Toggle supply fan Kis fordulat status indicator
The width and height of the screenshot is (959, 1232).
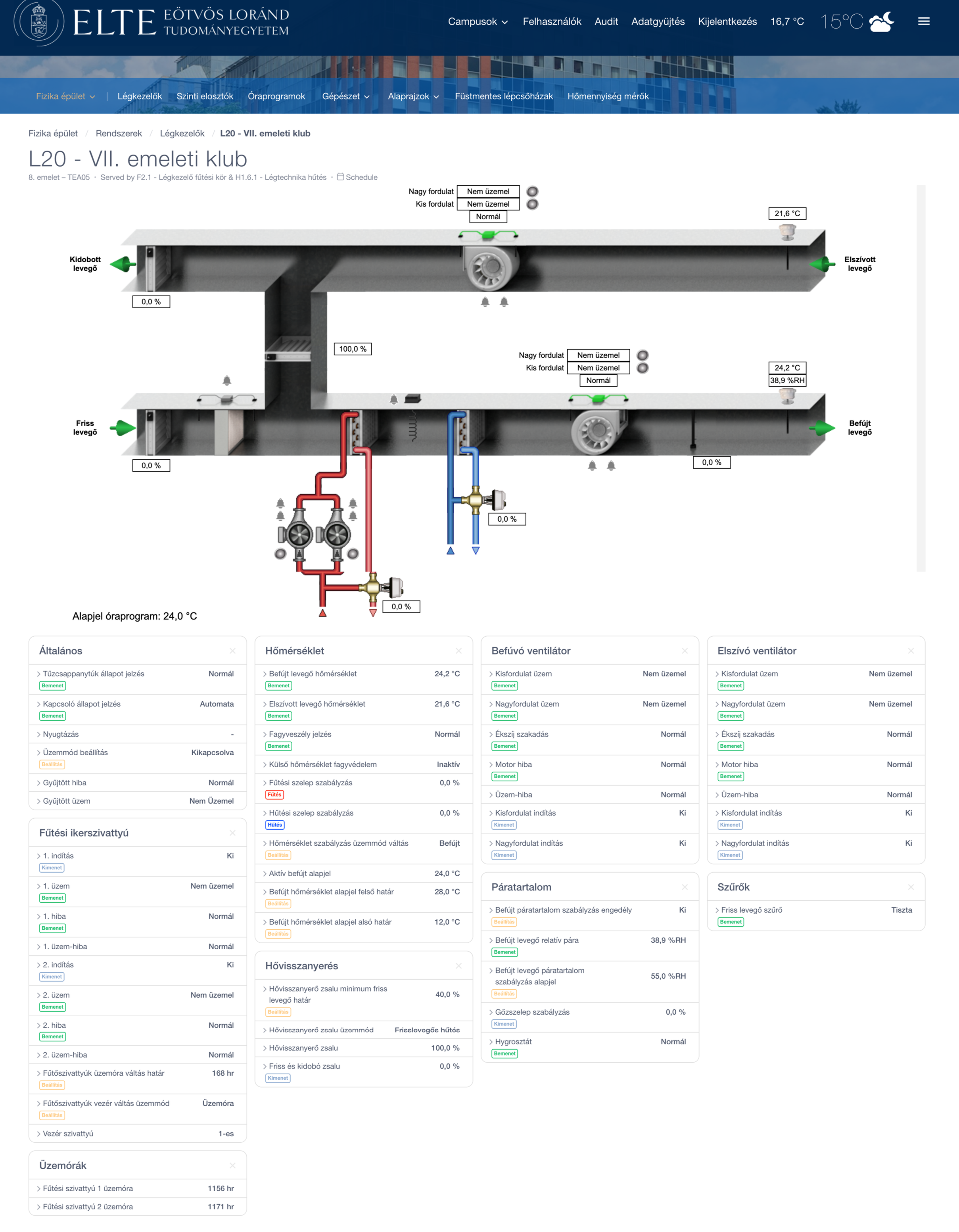[x=643, y=368]
